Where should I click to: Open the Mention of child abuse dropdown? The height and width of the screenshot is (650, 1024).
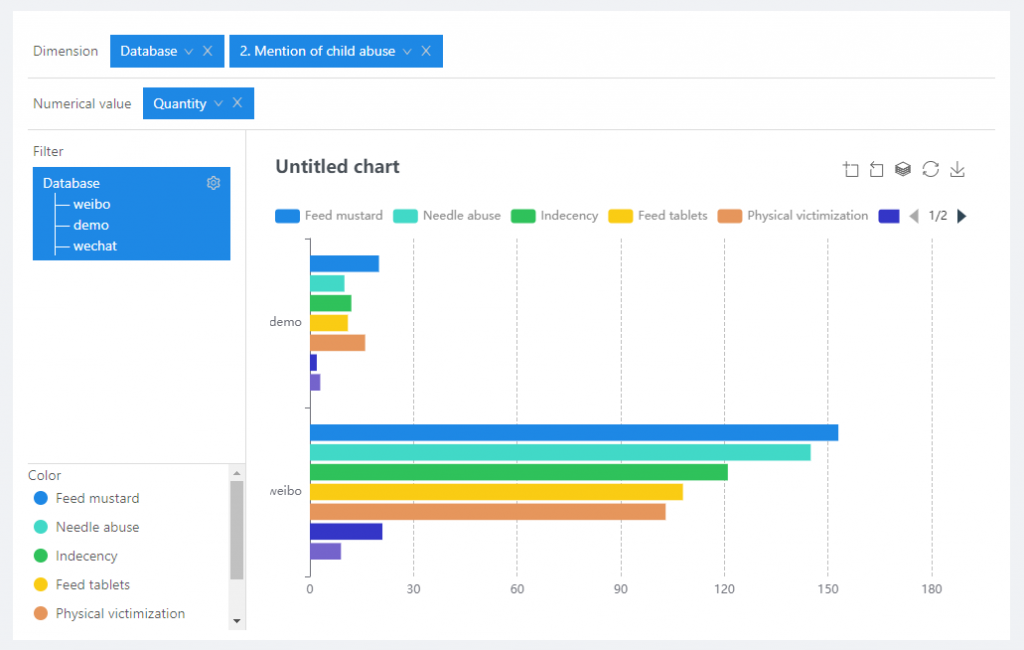point(407,51)
